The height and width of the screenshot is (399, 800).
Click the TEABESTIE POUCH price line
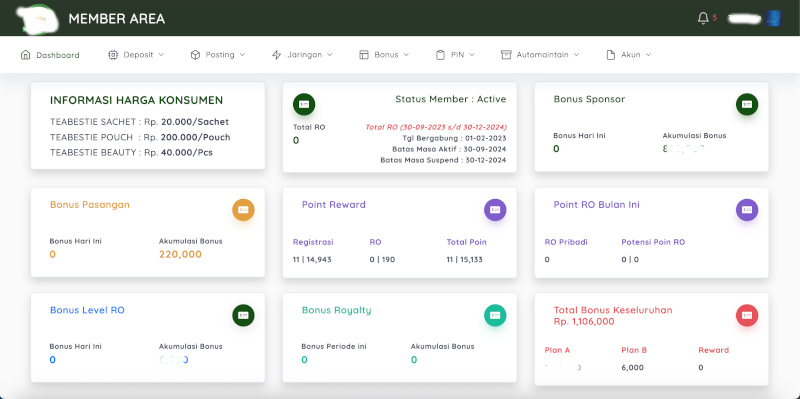click(140, 137)
